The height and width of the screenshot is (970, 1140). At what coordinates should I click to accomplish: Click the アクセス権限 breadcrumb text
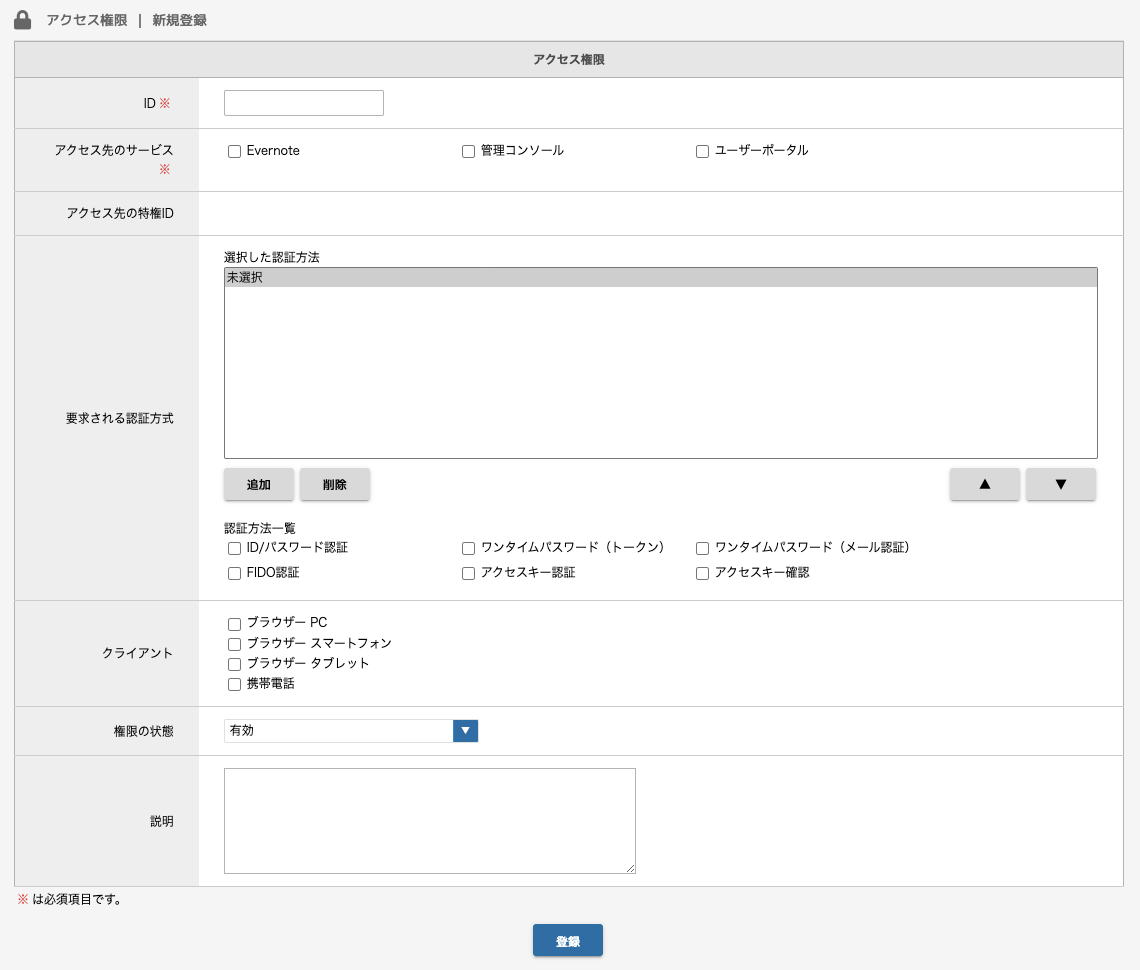click(87, 20)
